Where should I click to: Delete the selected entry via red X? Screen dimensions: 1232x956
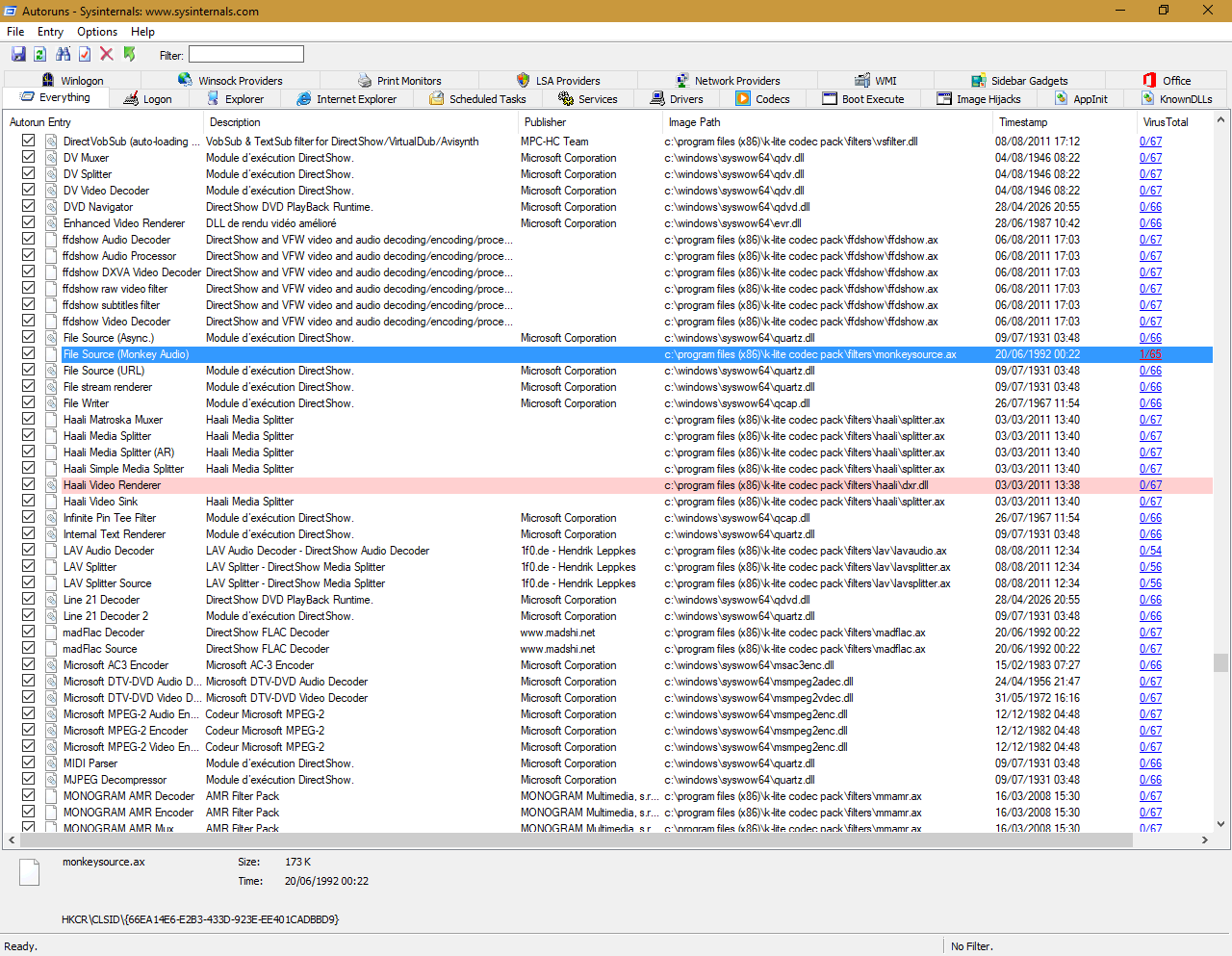tap(107, 55)
